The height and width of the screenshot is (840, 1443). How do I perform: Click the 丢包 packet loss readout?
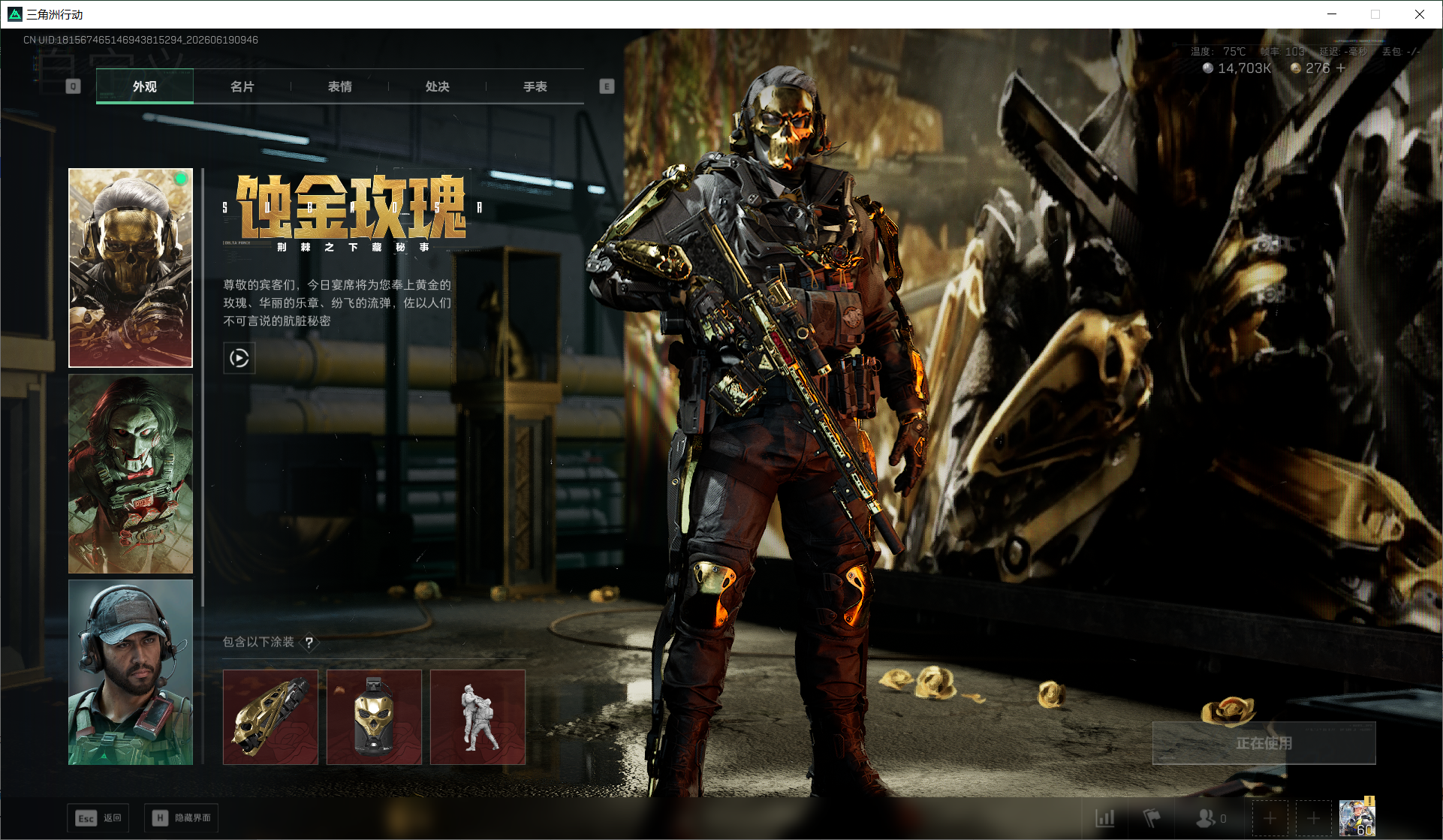[x=1401, y=51]
